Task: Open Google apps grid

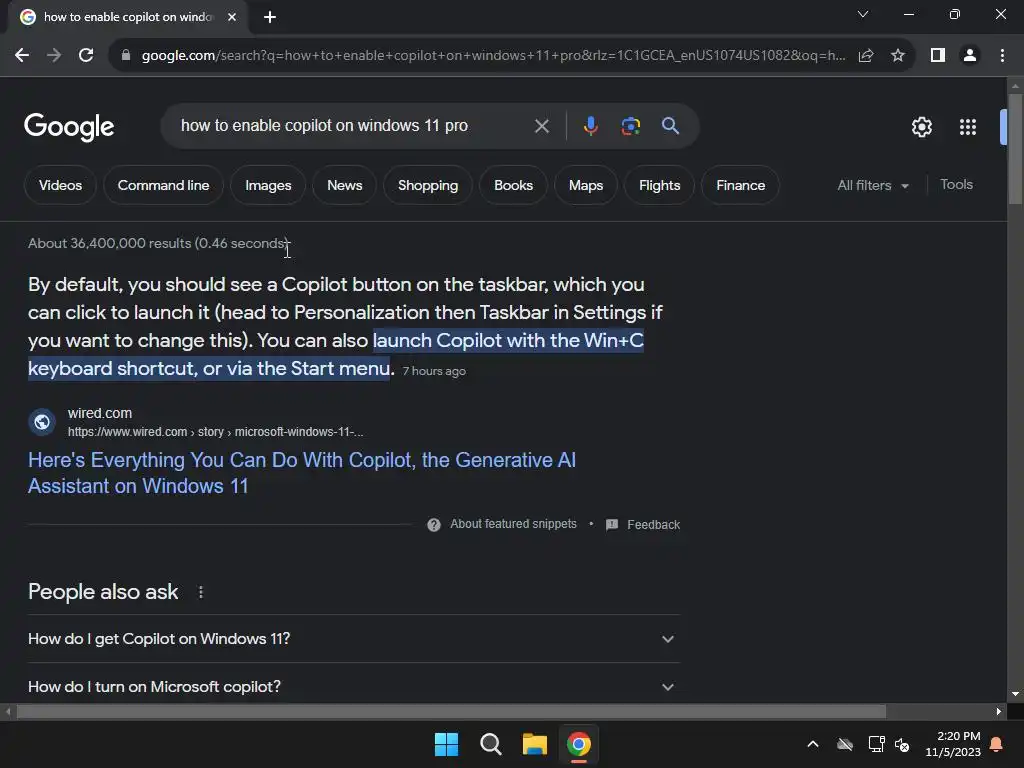Action: click(x=968, y=127)
